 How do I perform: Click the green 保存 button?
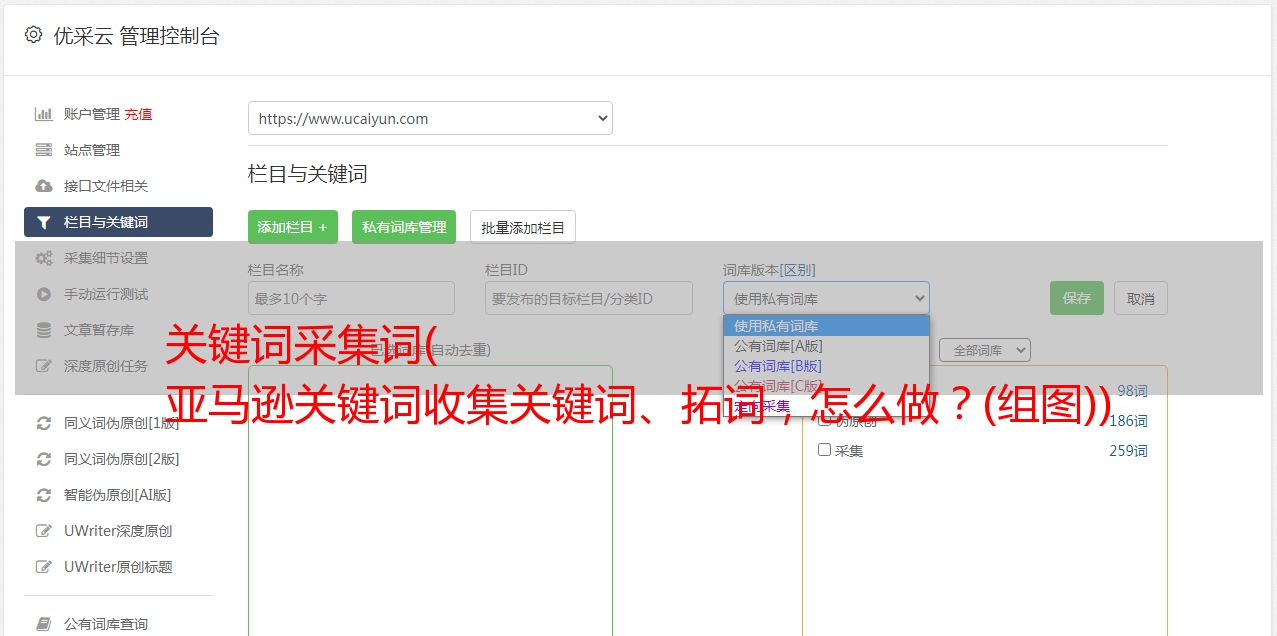click(1077, 298)
